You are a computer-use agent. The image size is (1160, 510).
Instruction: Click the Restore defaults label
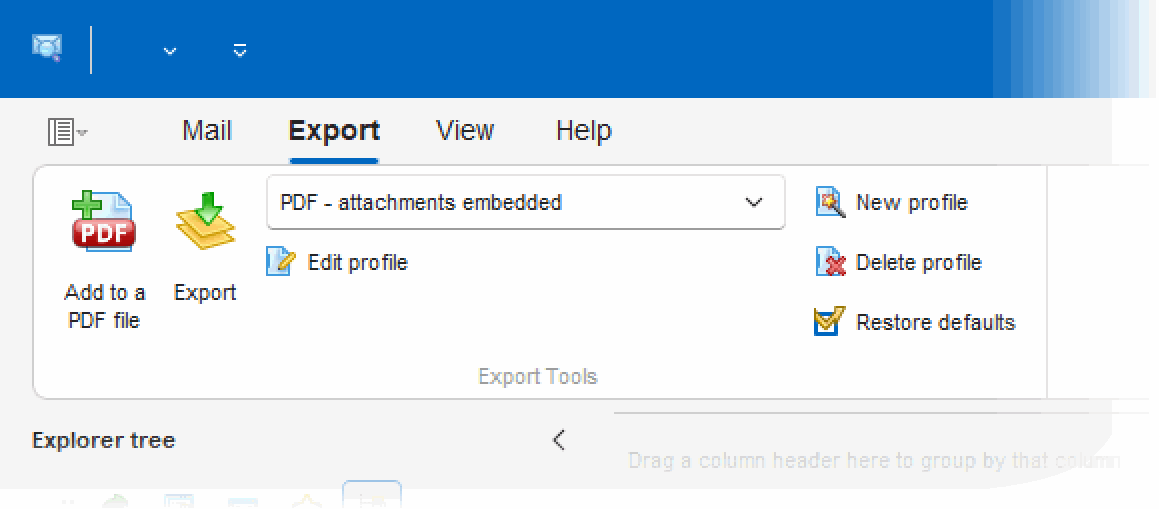pyautogui.click(x=936, y=322)
